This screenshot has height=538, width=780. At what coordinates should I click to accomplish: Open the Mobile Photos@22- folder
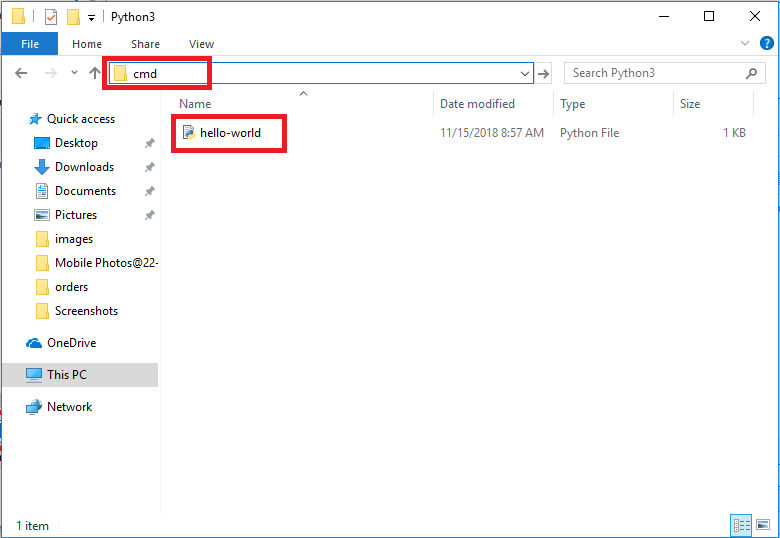click(106, 263)
